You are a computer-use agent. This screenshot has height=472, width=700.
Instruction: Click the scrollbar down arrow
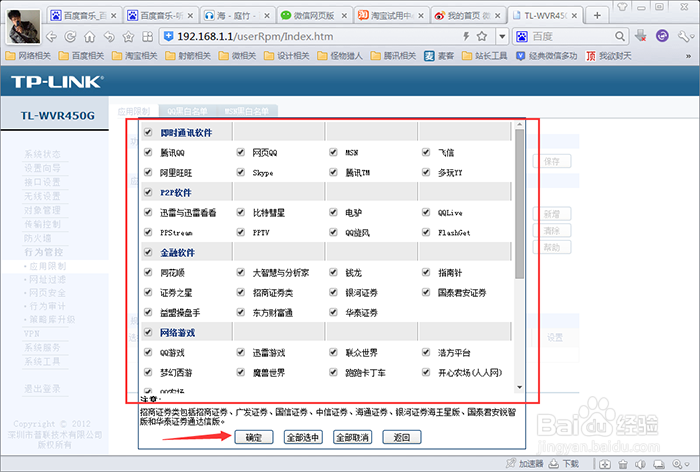[519, 387]
